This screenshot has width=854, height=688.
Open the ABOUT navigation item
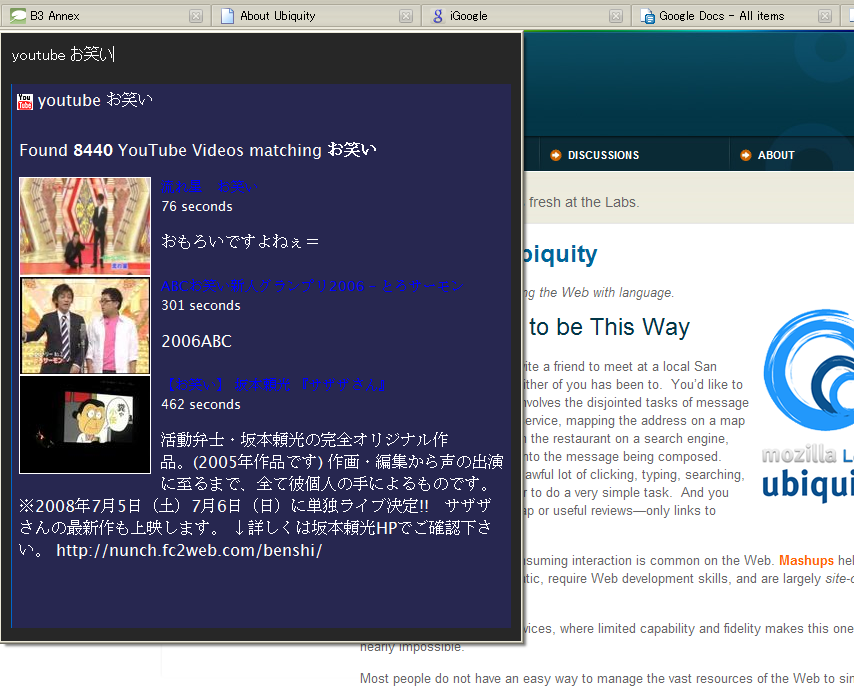(776, 155)
